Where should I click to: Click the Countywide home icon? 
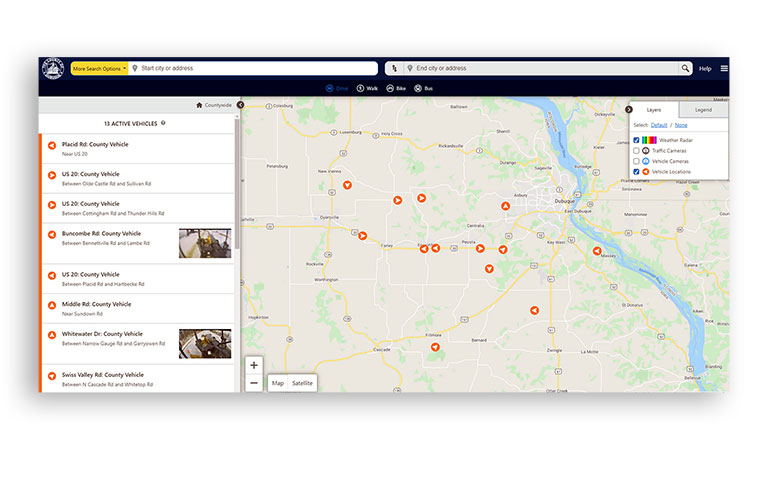200,104
